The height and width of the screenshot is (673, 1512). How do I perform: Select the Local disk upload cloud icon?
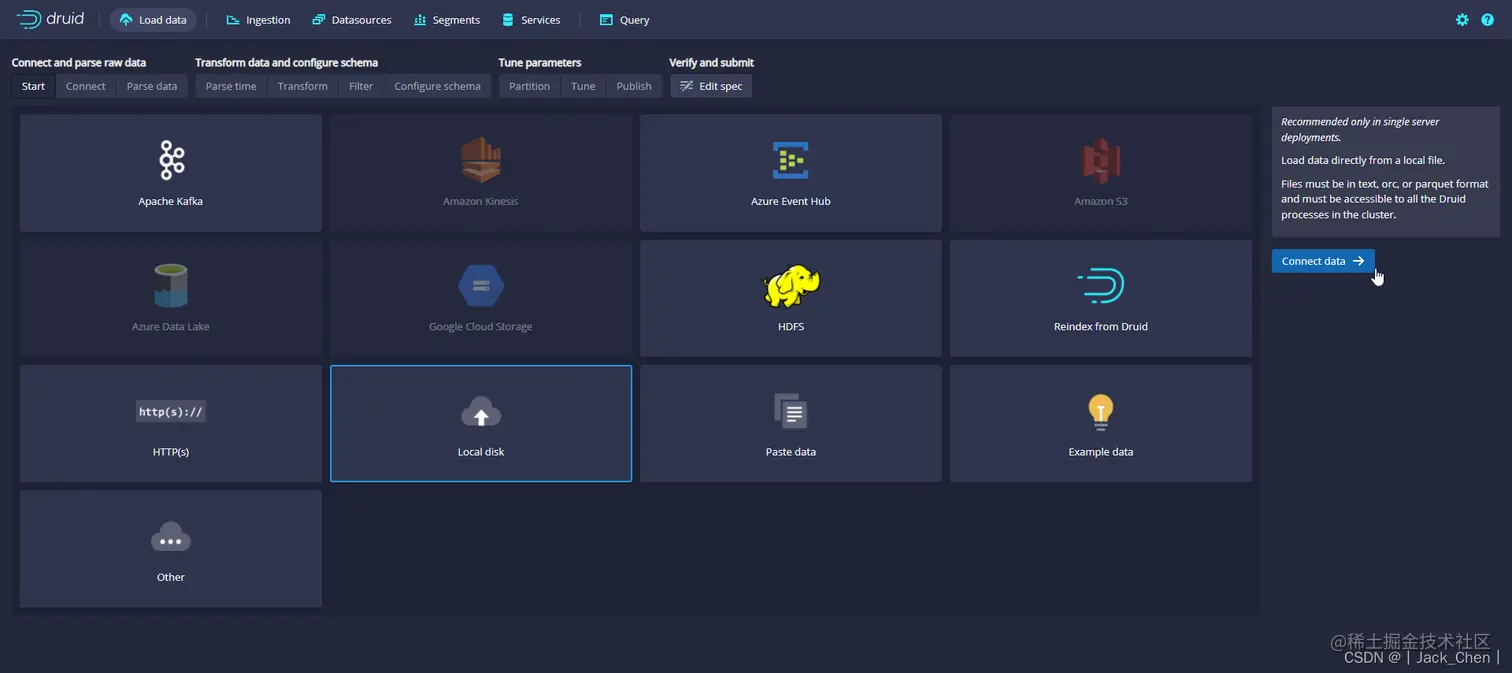pyautogui.click(x=481, y=412)
